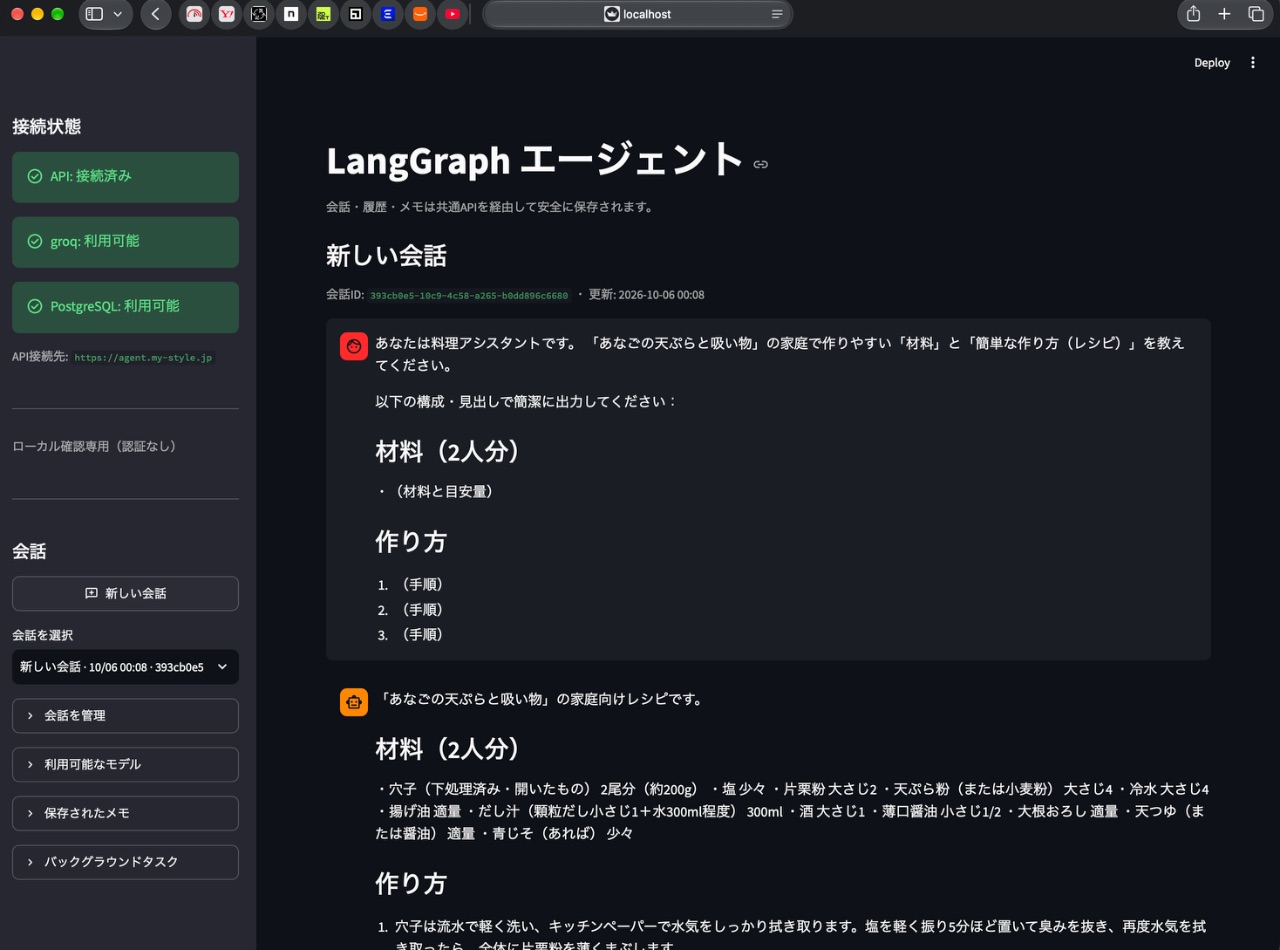Click the 会話を選択 label

[42, 635]
